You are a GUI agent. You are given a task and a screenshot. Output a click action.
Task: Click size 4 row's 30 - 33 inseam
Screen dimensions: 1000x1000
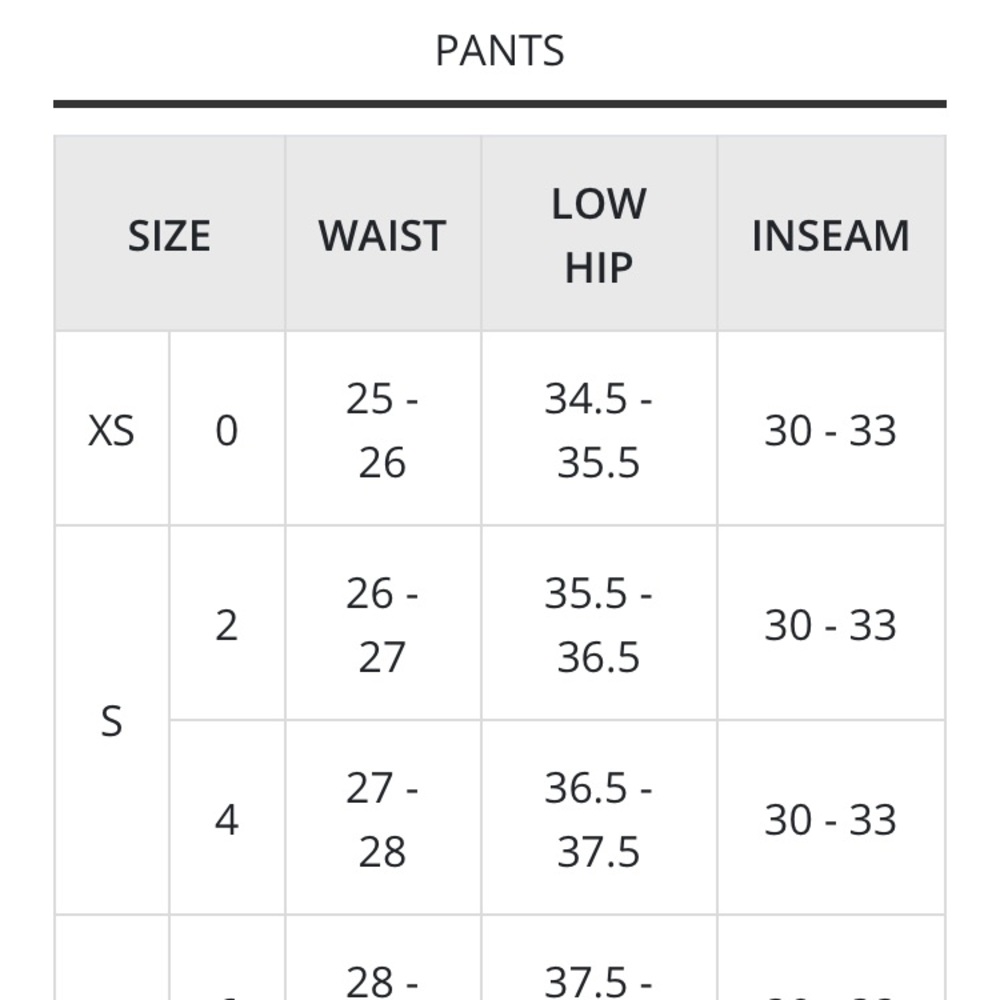pyautogui.click(x=831, y=818)
